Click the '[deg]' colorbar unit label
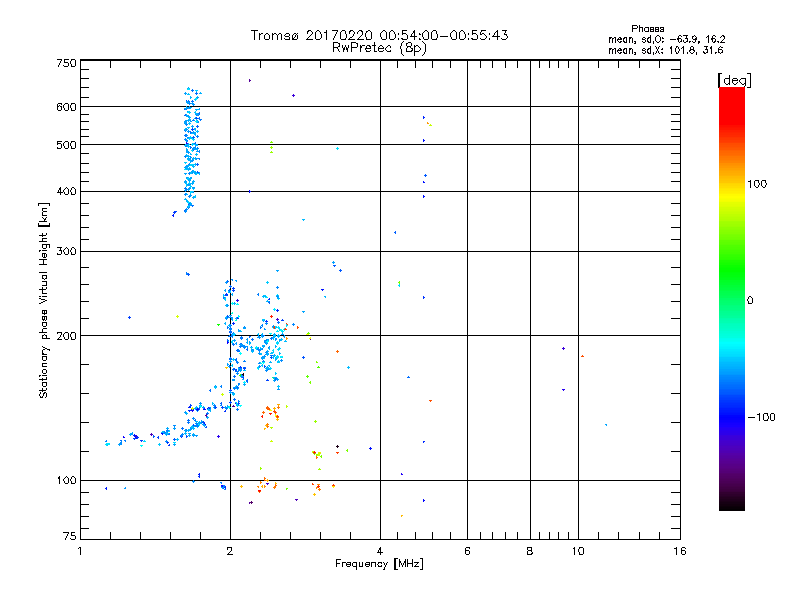Viewport: 800px width, 600px height. tap(734, 80)
